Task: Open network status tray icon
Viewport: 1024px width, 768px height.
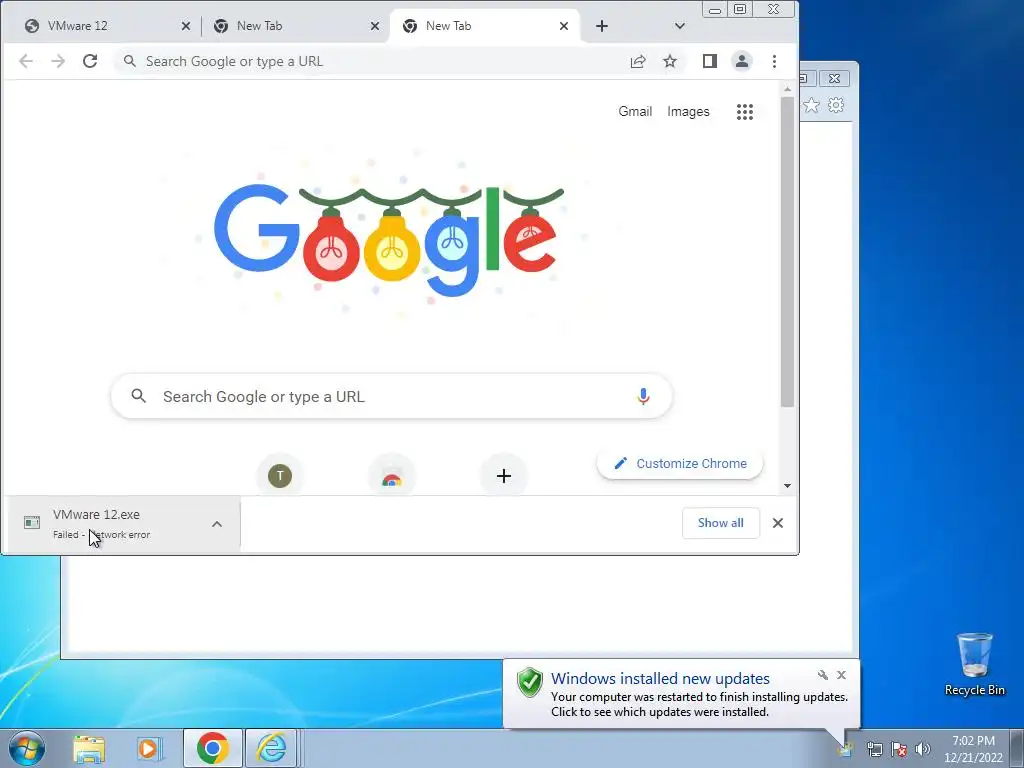Action: click(874, 749)
